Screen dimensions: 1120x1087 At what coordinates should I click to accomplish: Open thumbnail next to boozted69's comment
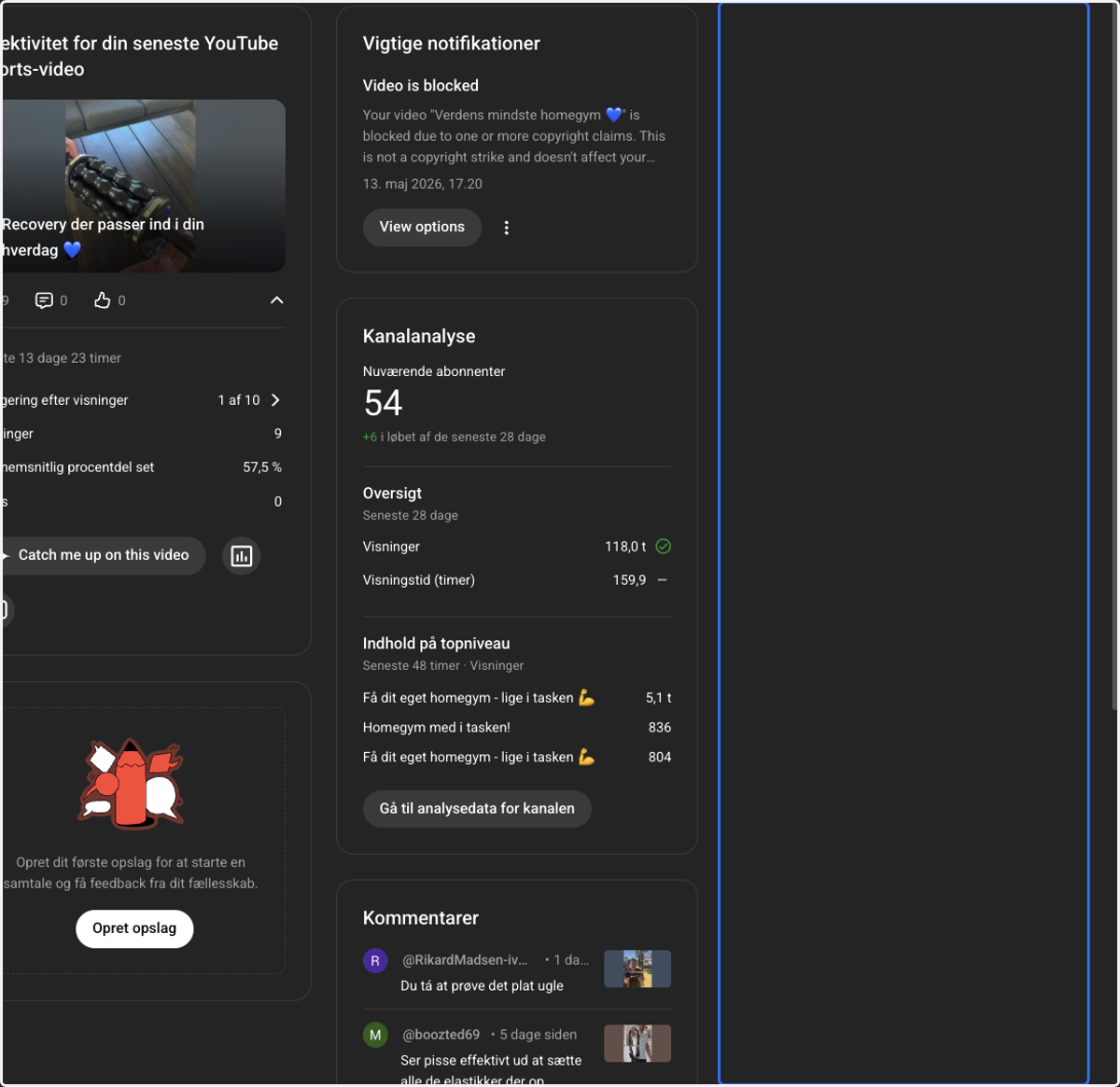click(637, 1043)
